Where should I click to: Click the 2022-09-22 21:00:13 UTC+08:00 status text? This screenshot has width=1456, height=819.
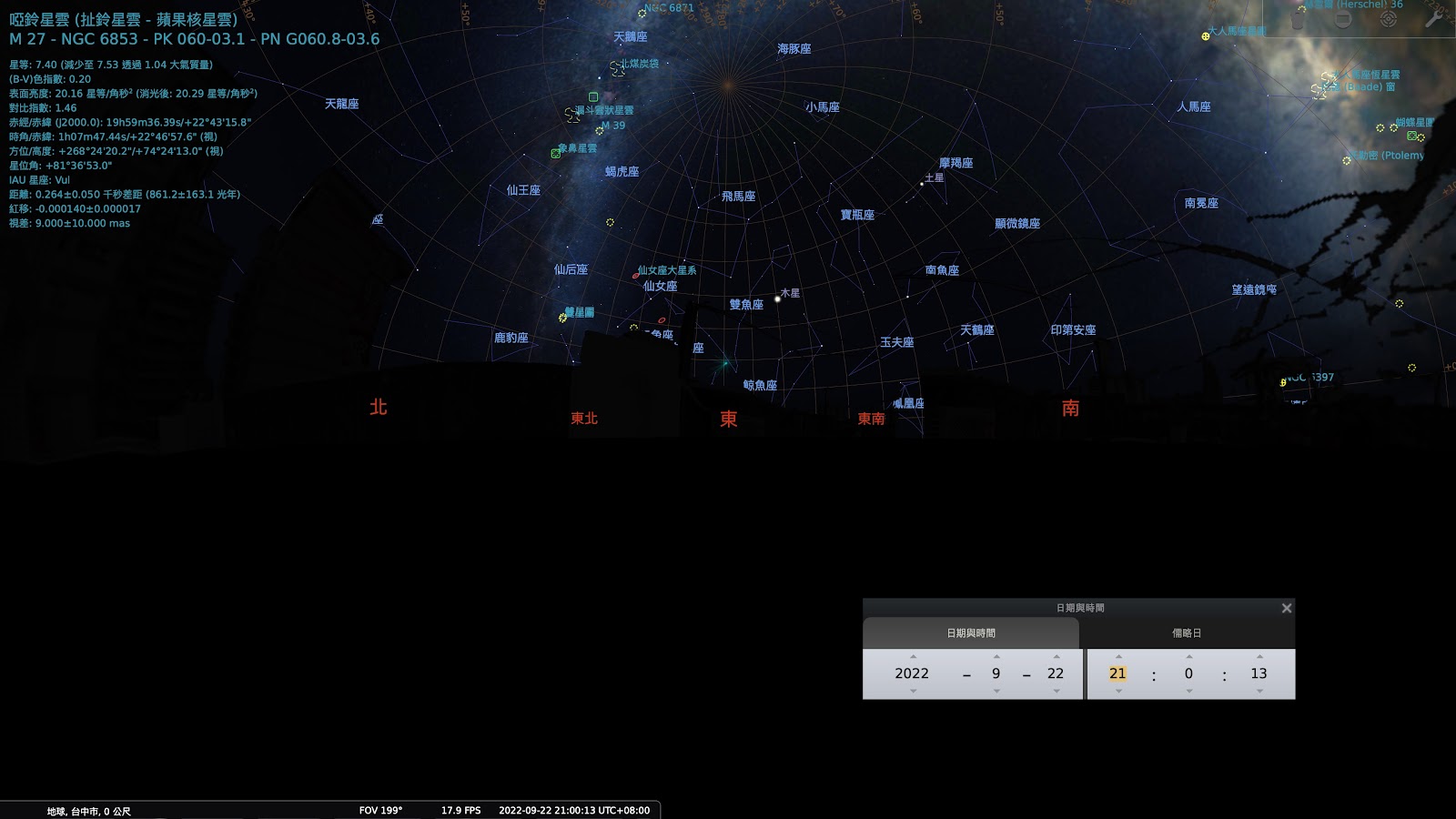pyautogui.click(x=574, y=810)
